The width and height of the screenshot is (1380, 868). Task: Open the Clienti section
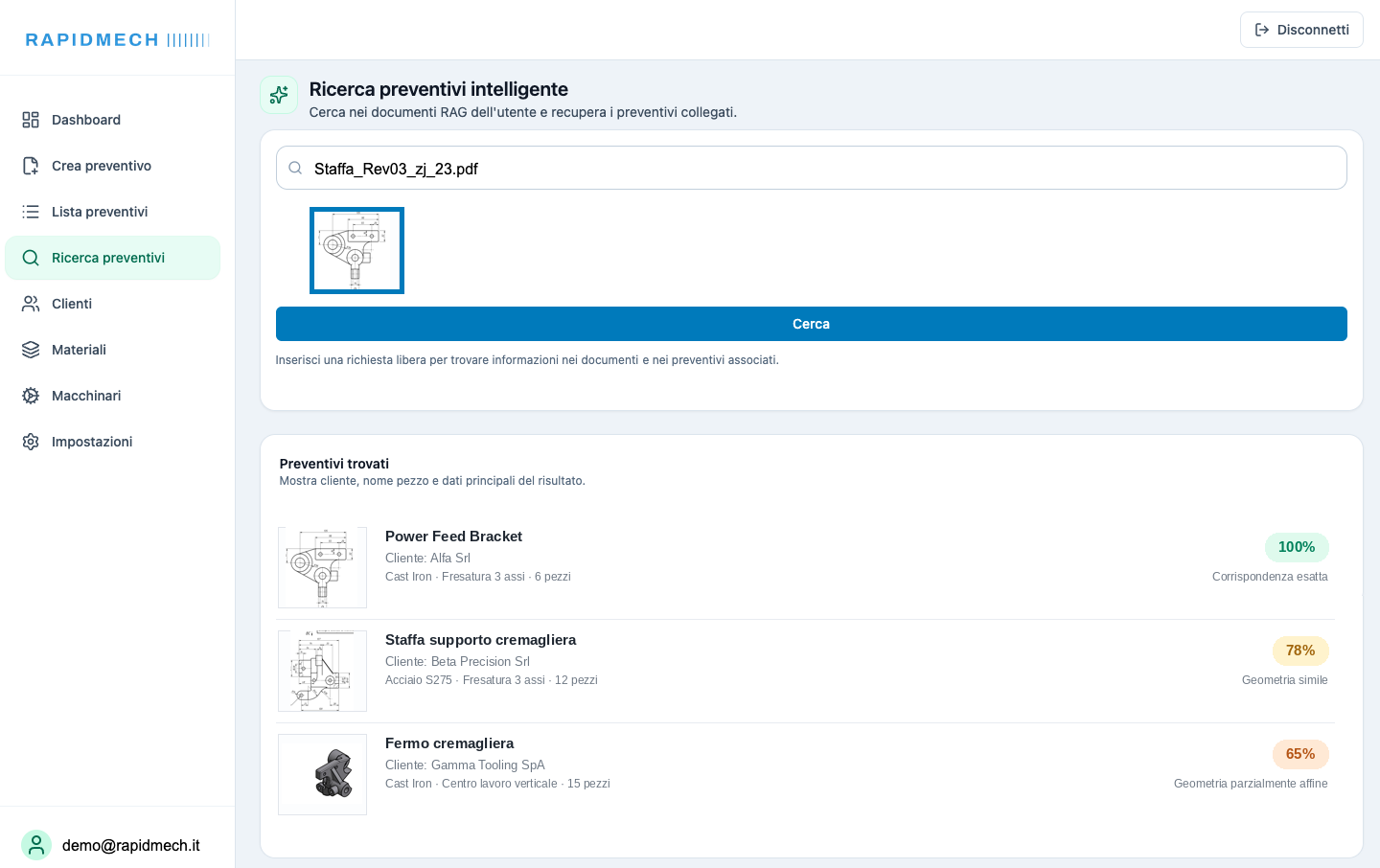[x=113, y=304]
